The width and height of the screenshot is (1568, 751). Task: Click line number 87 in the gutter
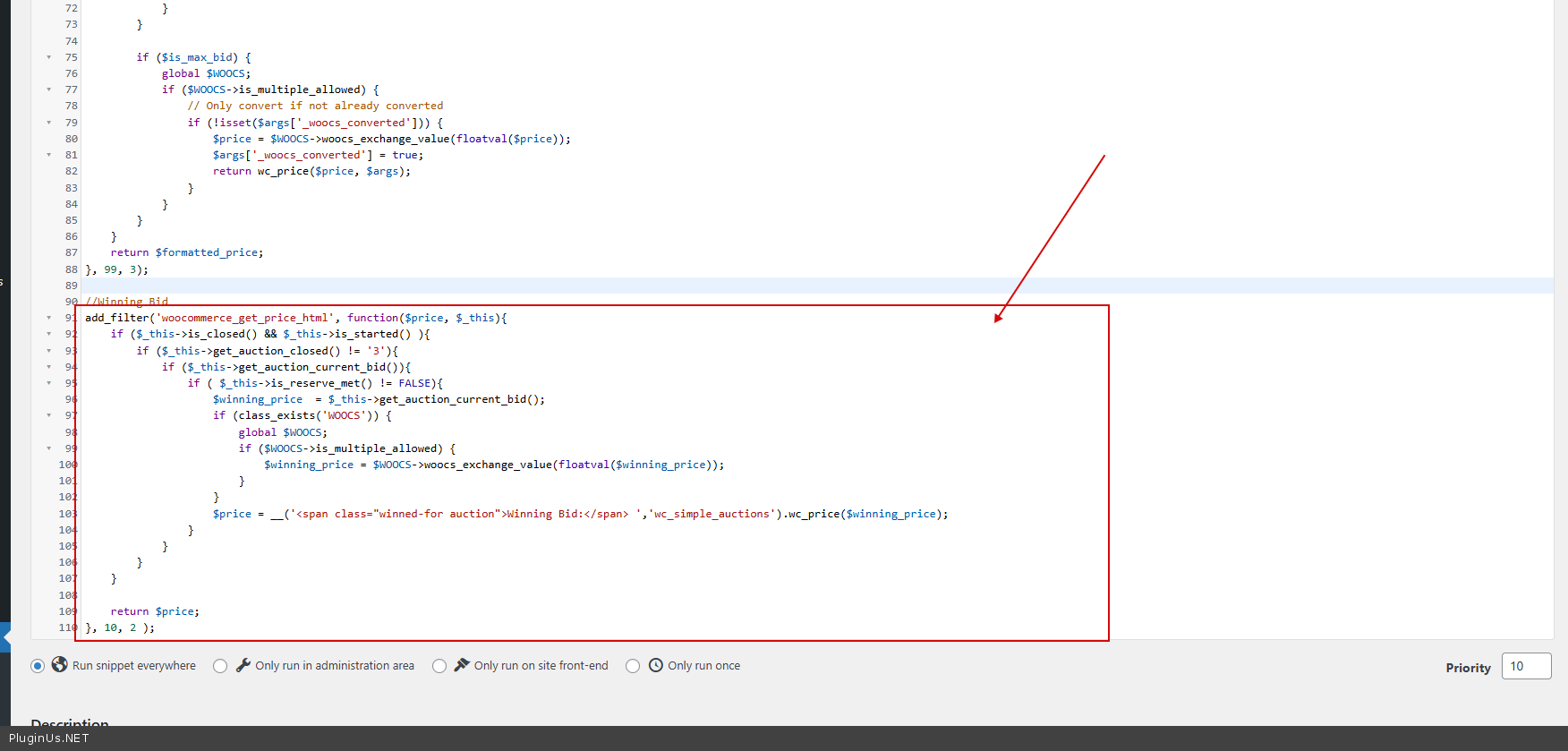point(71,252)
